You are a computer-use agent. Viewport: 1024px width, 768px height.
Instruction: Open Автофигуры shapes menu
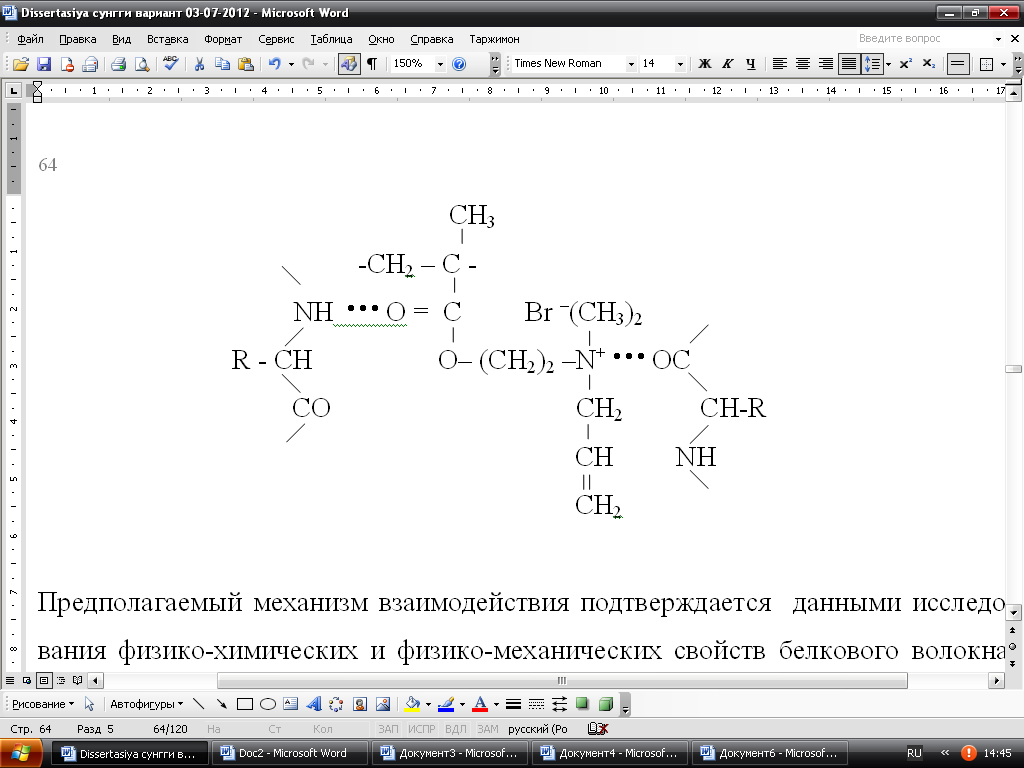pyautogui.click(x=146, y=704)
